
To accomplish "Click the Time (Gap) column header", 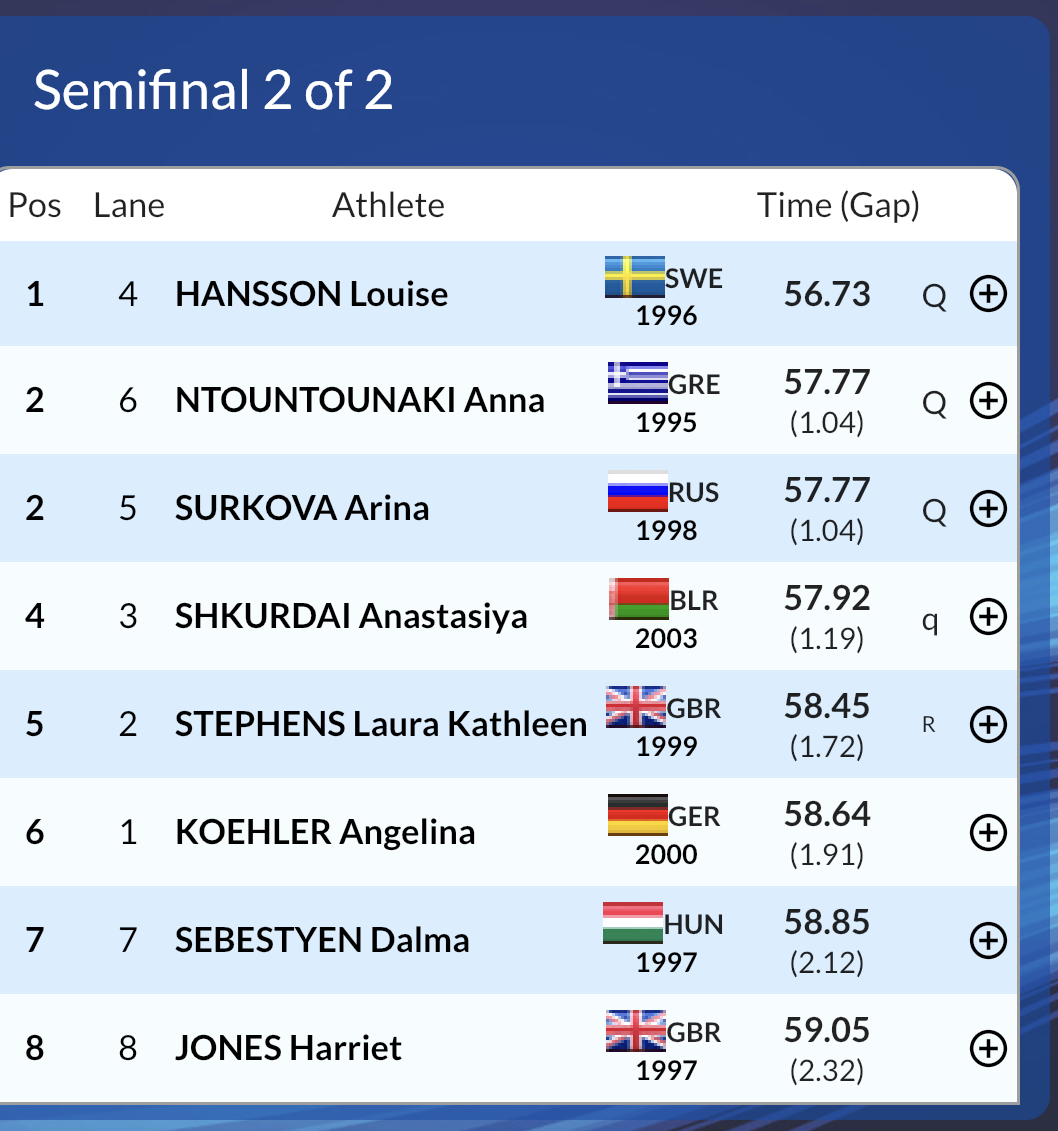I will (x=838, y=206).
